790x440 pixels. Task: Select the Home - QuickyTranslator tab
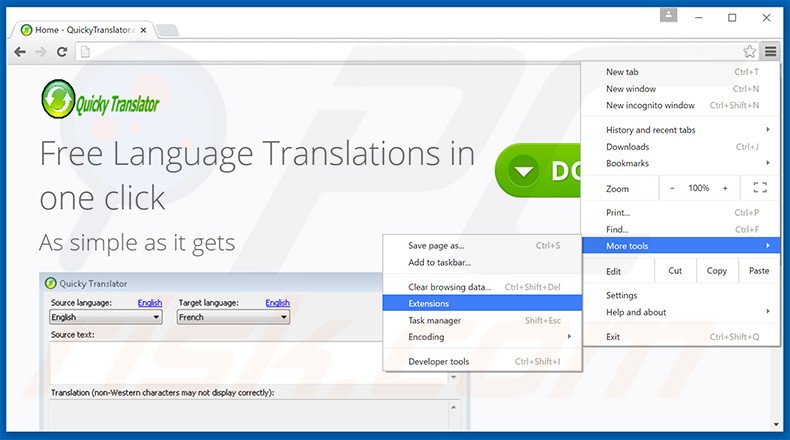point(83,30)
